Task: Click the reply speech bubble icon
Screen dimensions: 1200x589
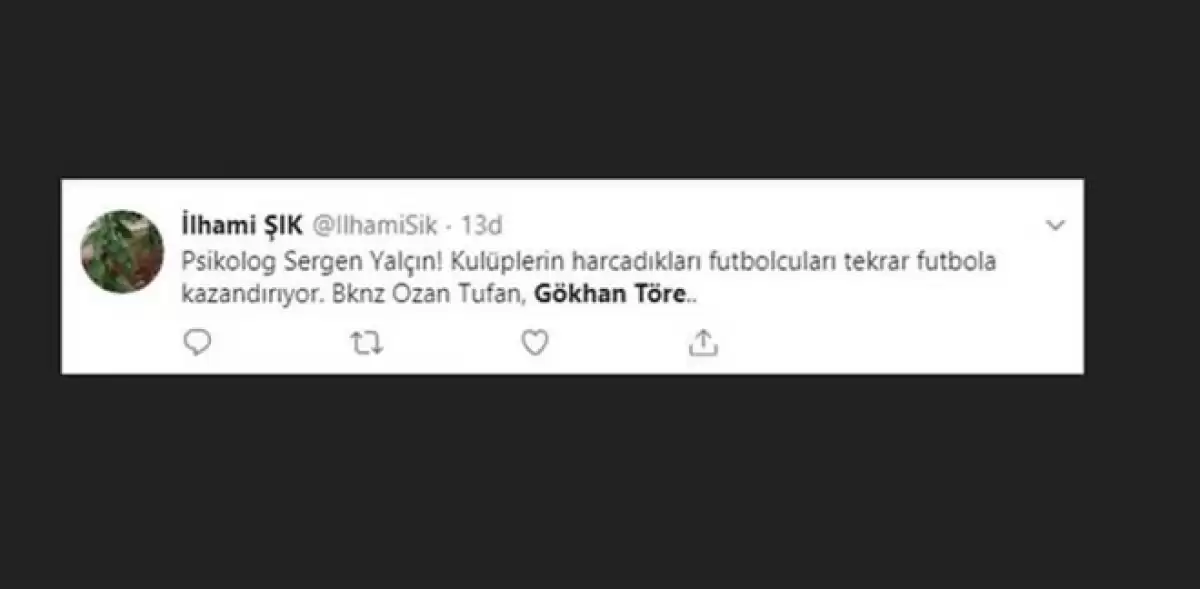Action: 199,343
